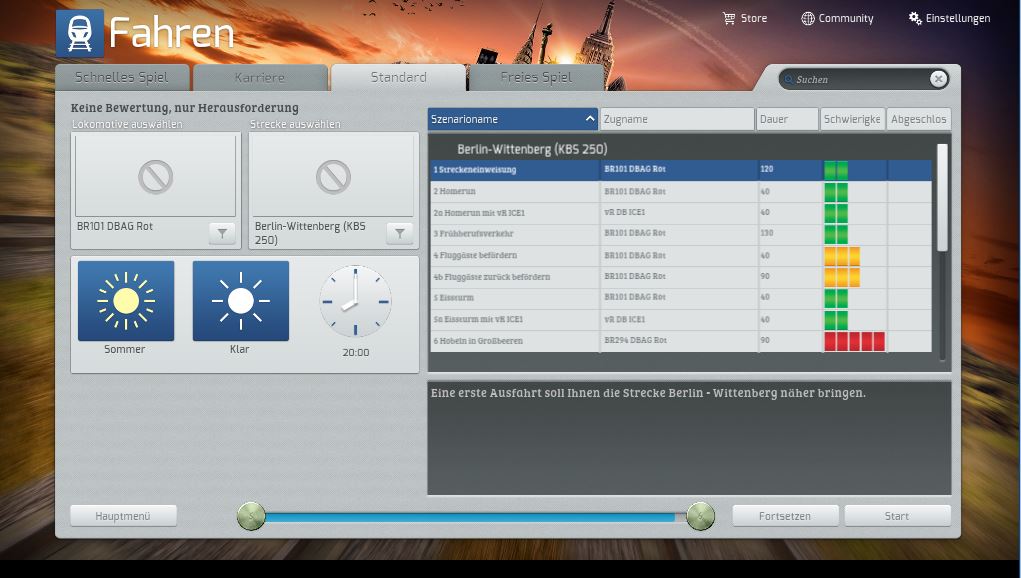
Task: Select scenario 3 Frühberufsverkehr
Action: pyautogui.click(x=680, y=234)
